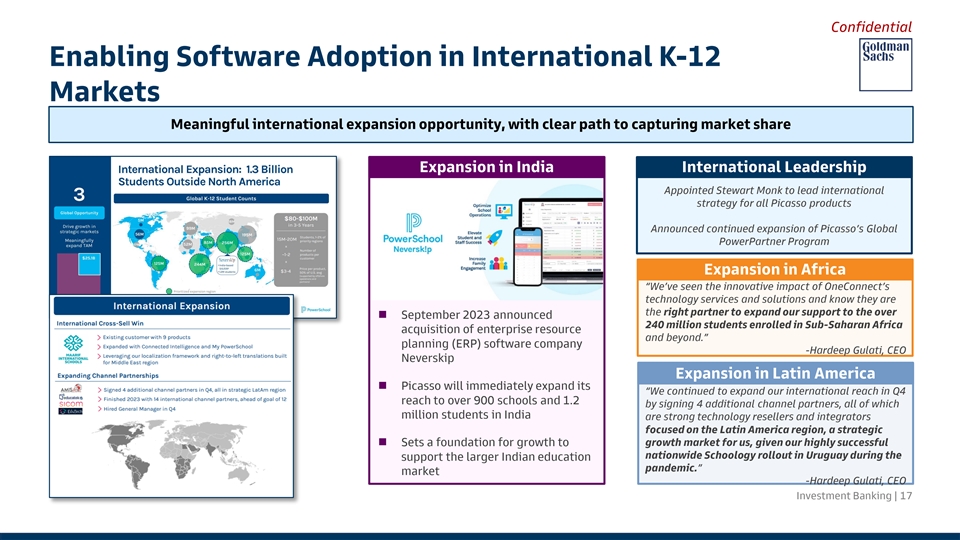Click the inner International Expansion title bar
Screen dimensions: 960x540
[x=170, y=306]
